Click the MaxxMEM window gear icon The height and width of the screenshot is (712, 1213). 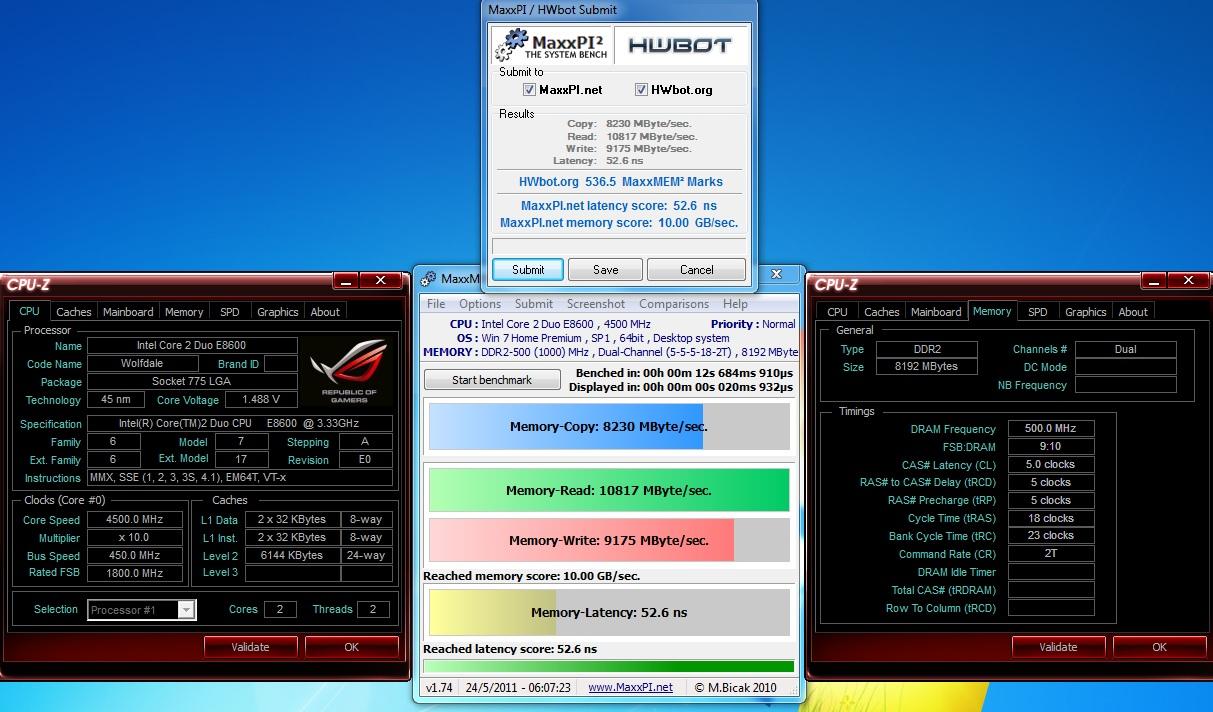tap(428, 279)
